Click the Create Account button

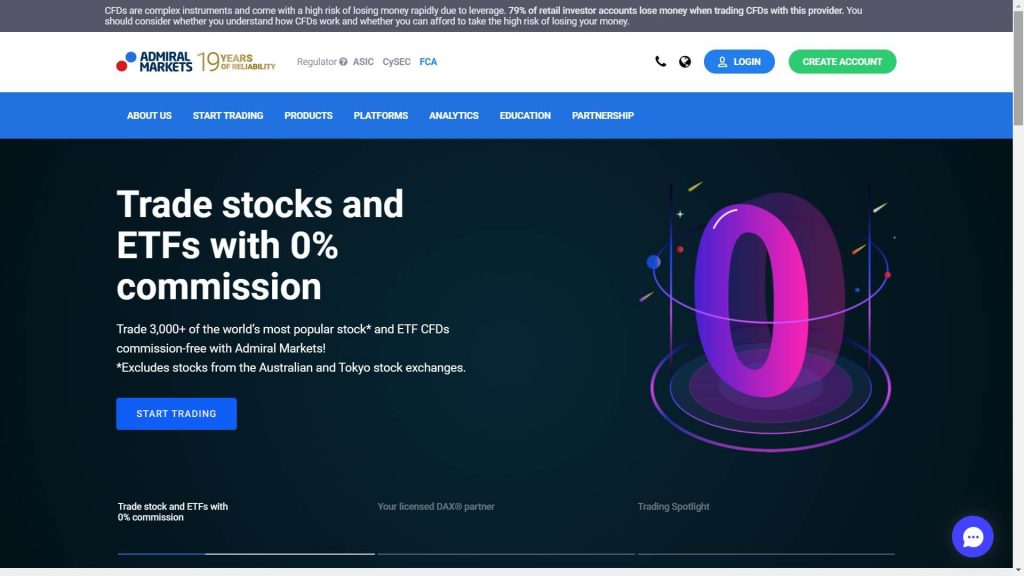click(842, 61)
